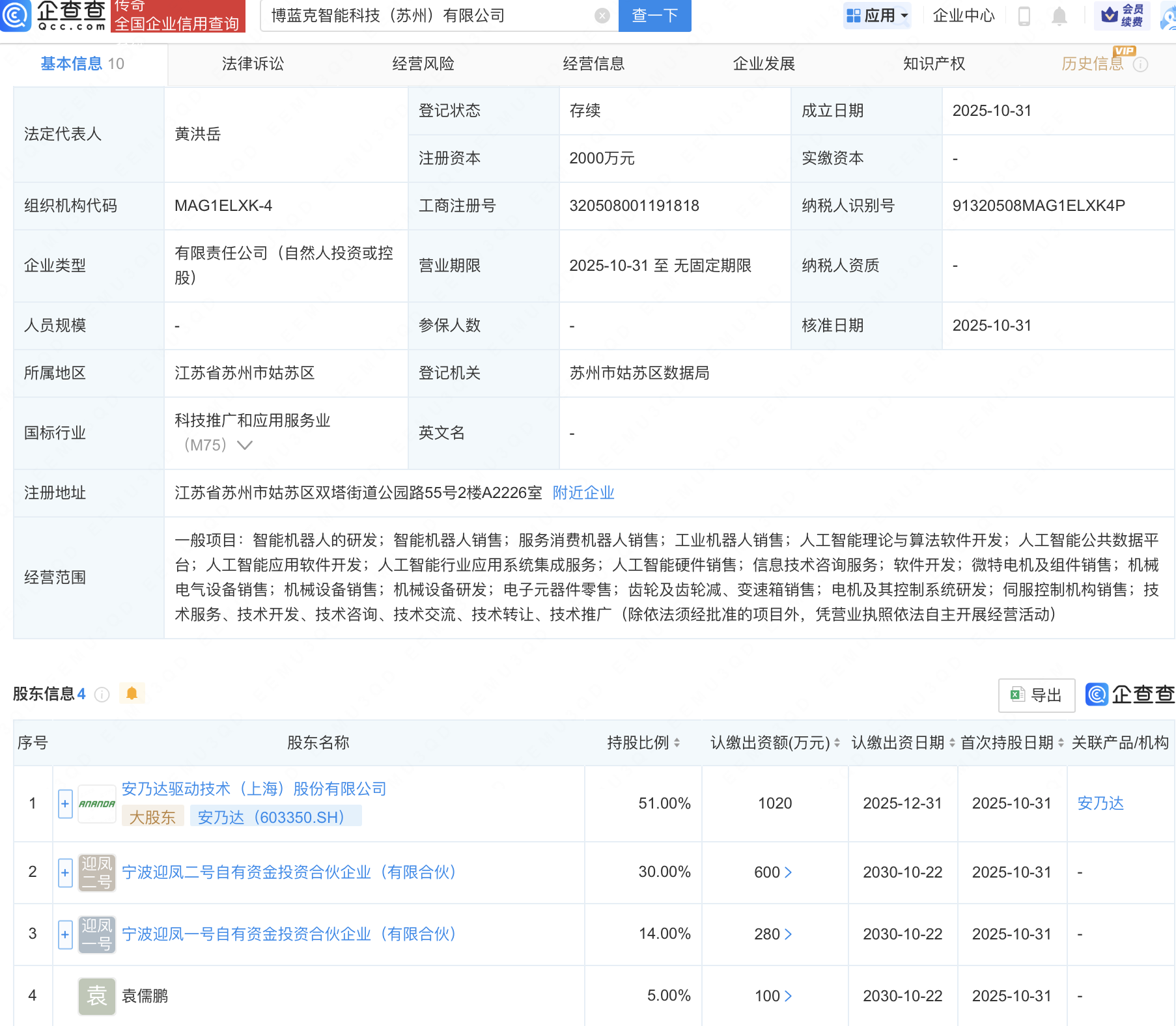Expand the 安乃达 shareholder row with the plus
This screenshot has height=1026, width=1176.
pos(64,804)
